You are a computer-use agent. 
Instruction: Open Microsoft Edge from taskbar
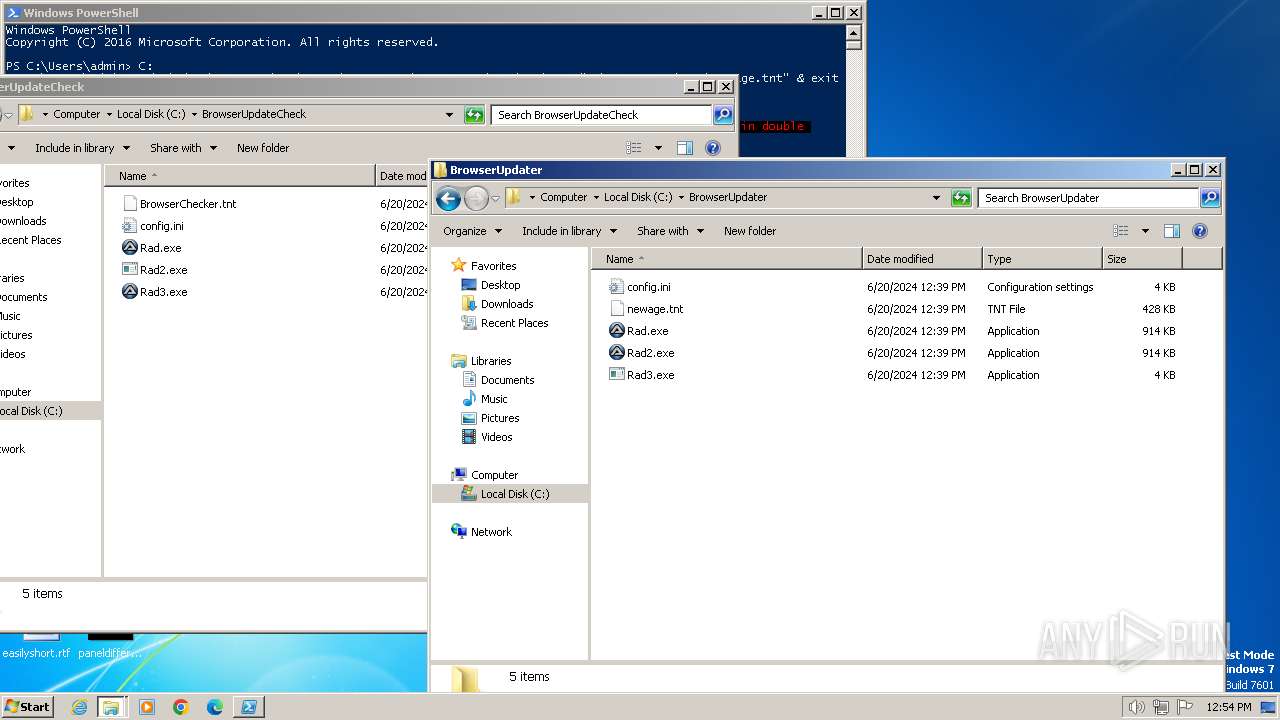pos(215,707)
